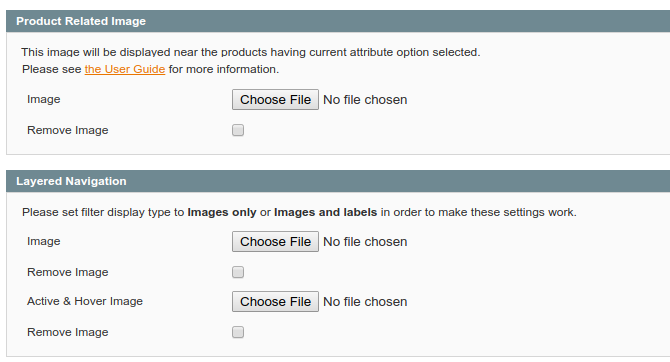Click the Remove Image label below Active & Hover Image
This screenshot has height=362, width=670.
68,332
